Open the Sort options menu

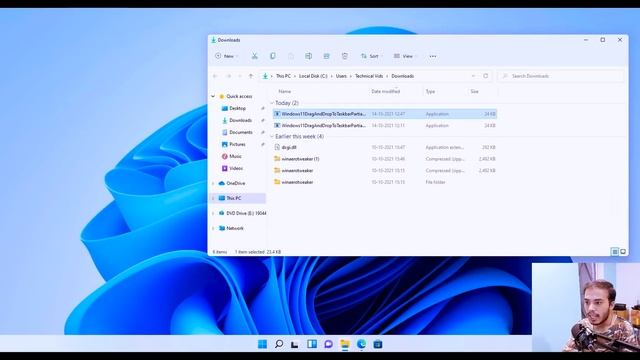[371, 56]
